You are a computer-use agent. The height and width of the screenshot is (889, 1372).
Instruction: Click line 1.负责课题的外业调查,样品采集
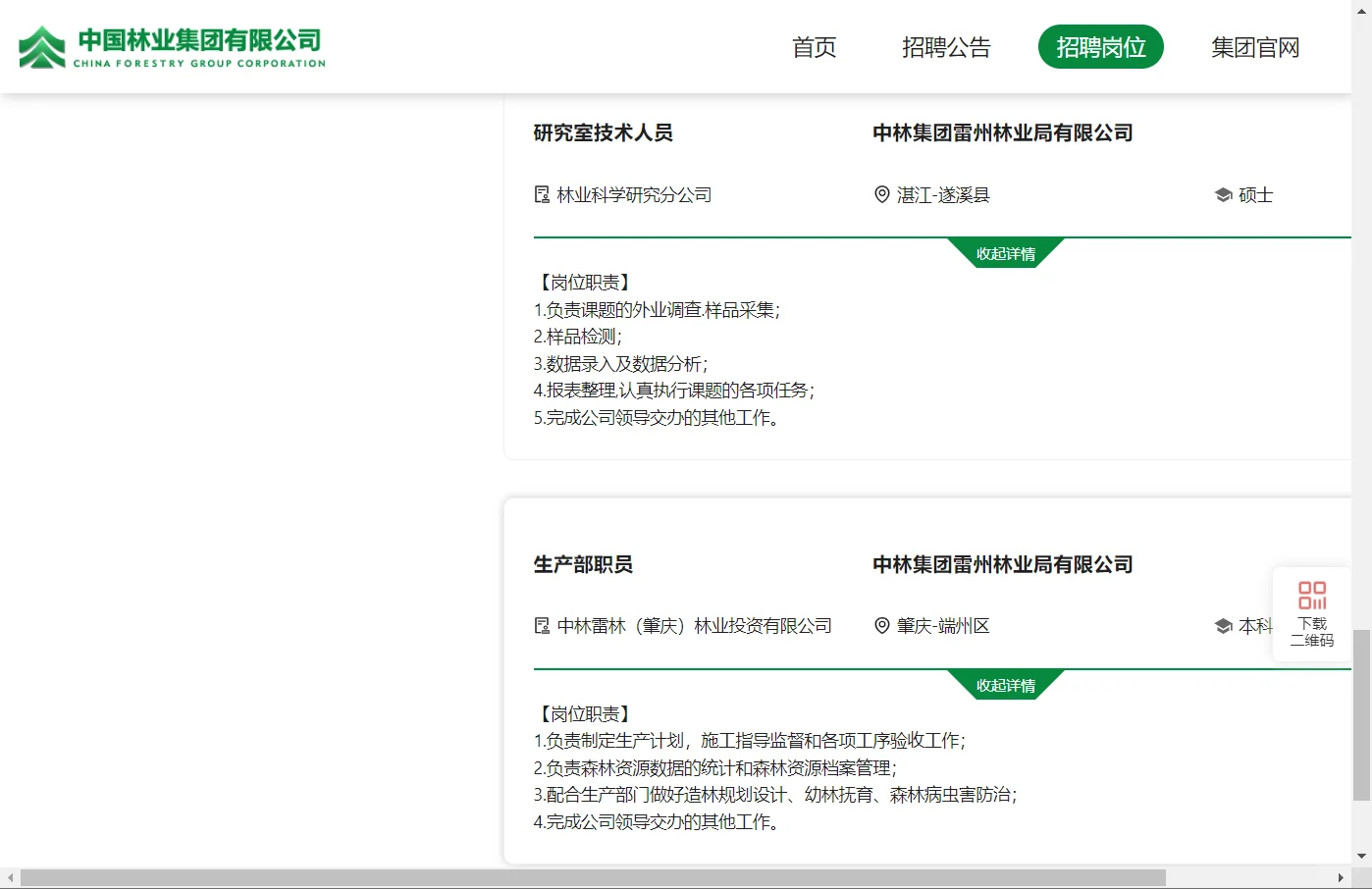657,310
